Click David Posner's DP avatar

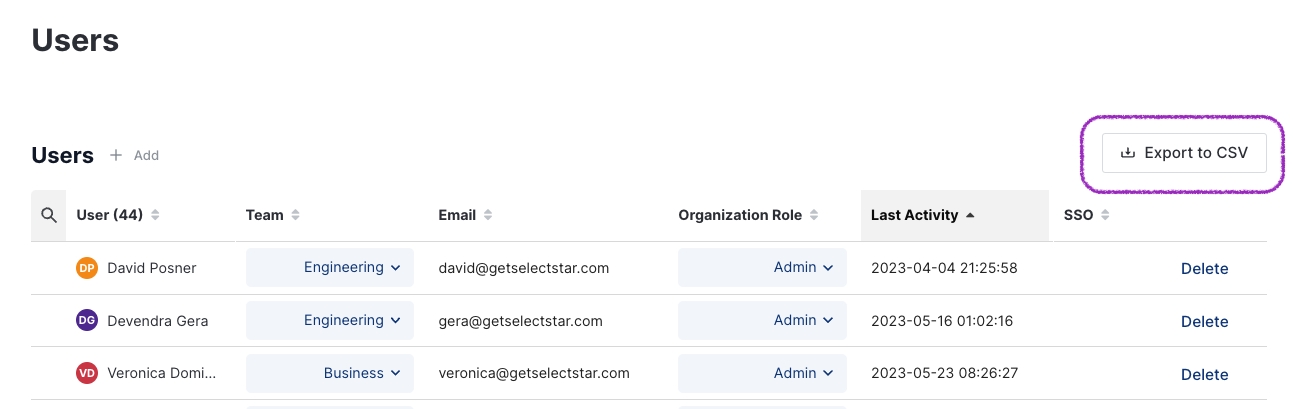coord(87,268)
